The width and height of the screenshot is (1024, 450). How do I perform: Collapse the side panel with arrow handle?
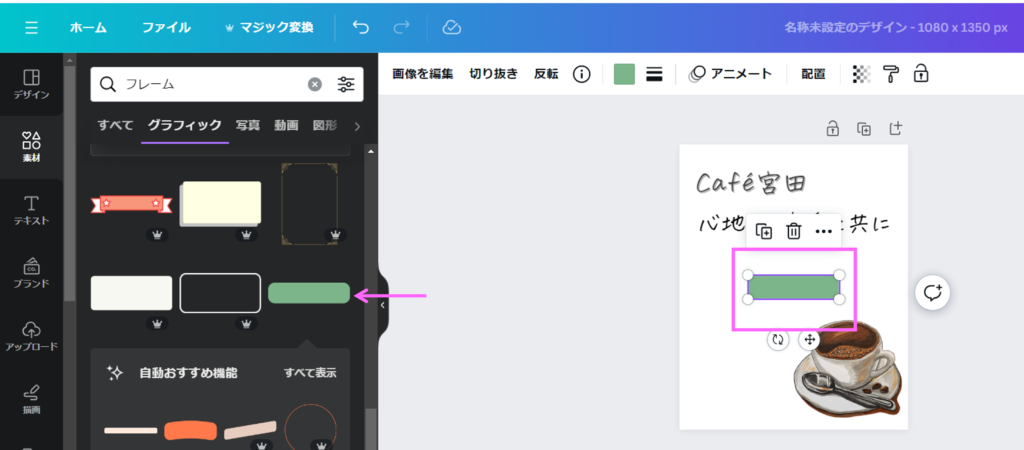381,305
